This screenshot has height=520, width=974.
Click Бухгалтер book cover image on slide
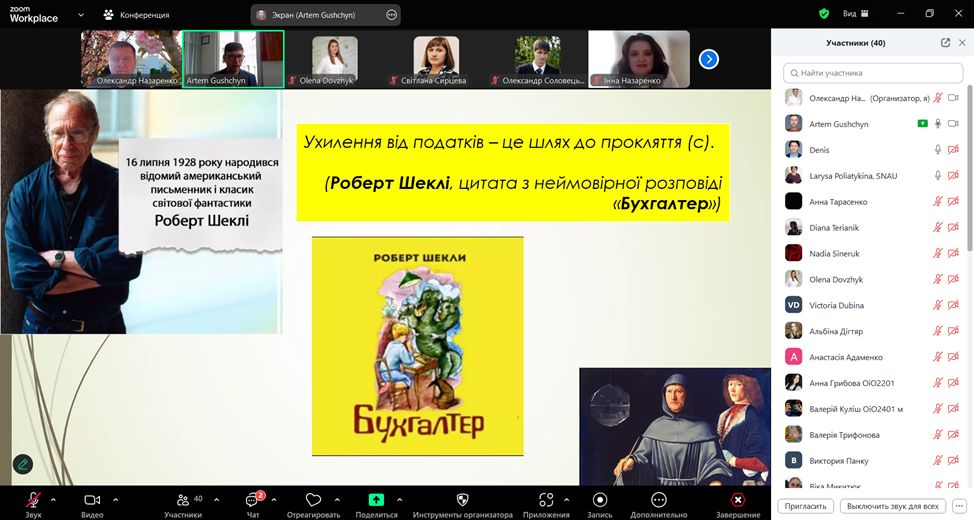coord(417,346)
